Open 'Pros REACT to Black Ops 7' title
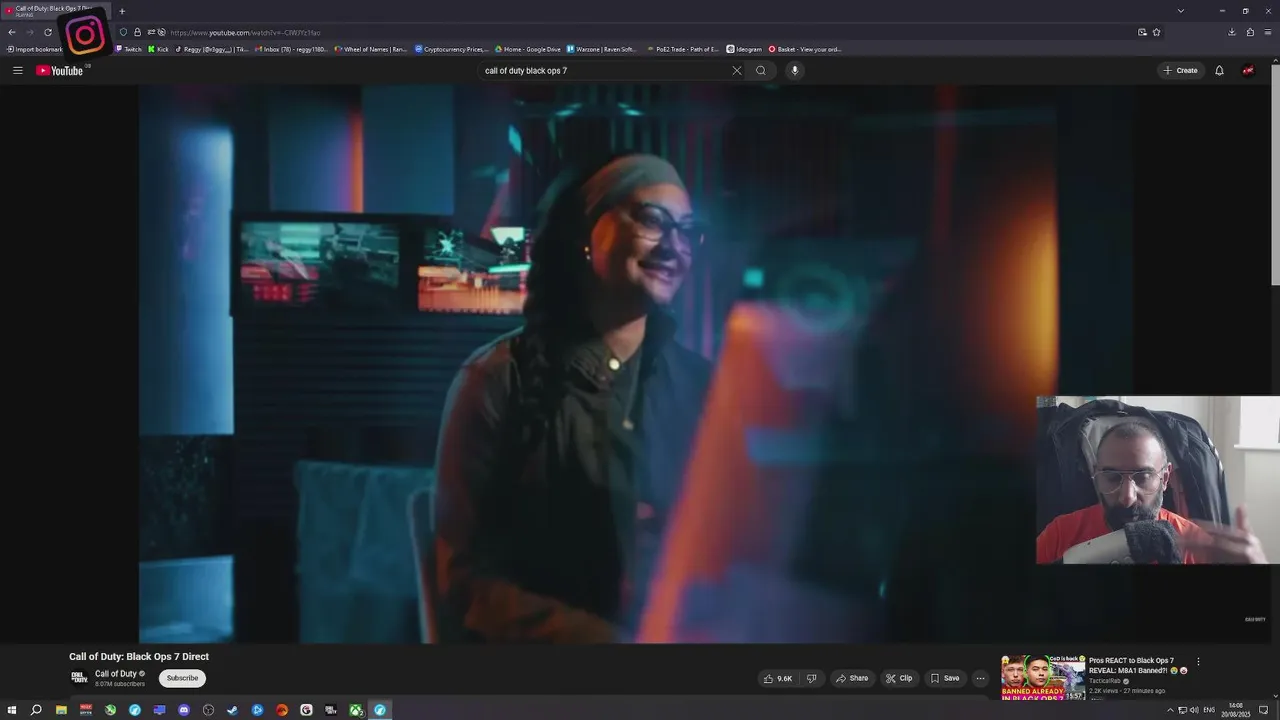1280x720 pixels. [1137, 665]
